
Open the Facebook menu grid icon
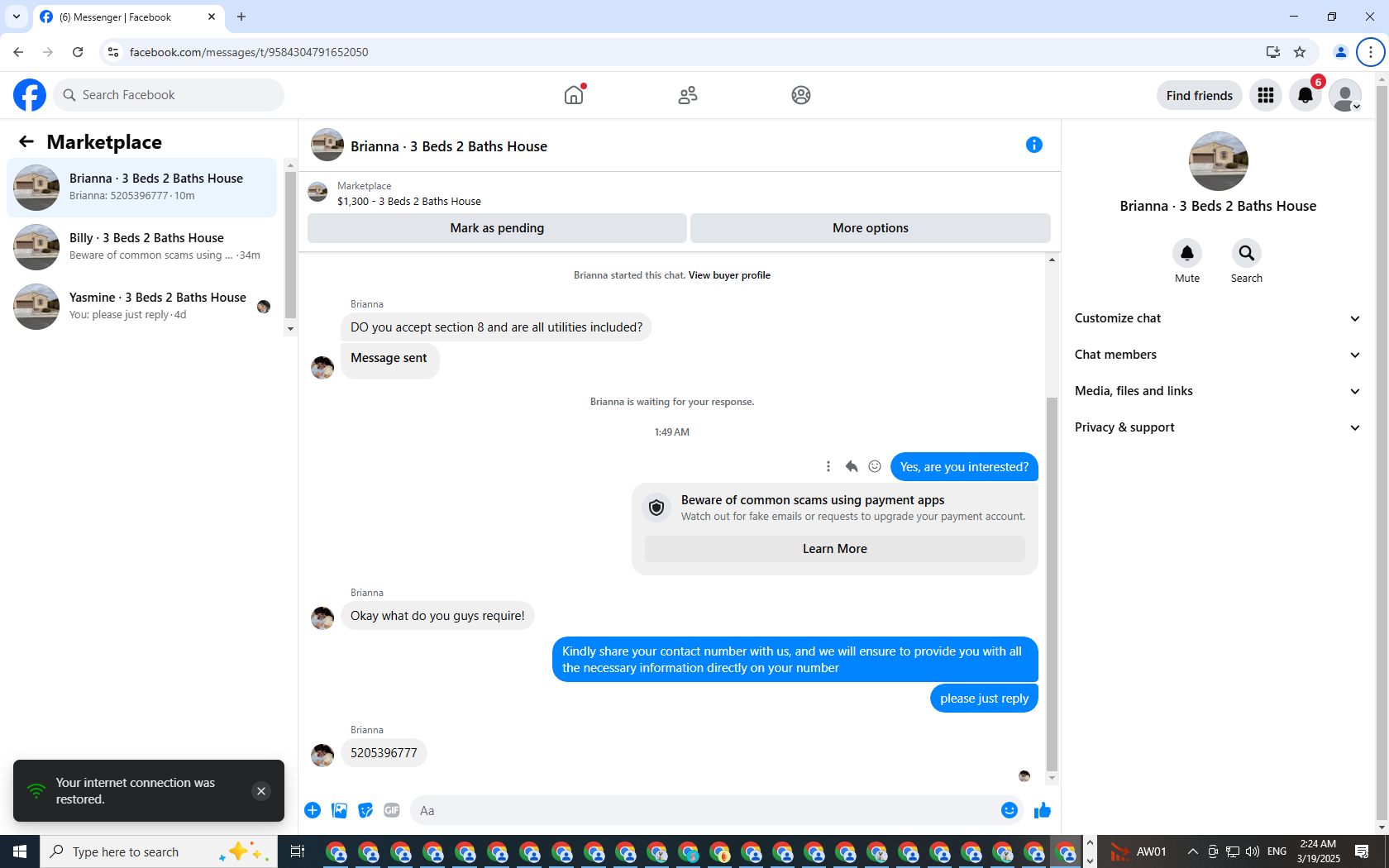1266,95
